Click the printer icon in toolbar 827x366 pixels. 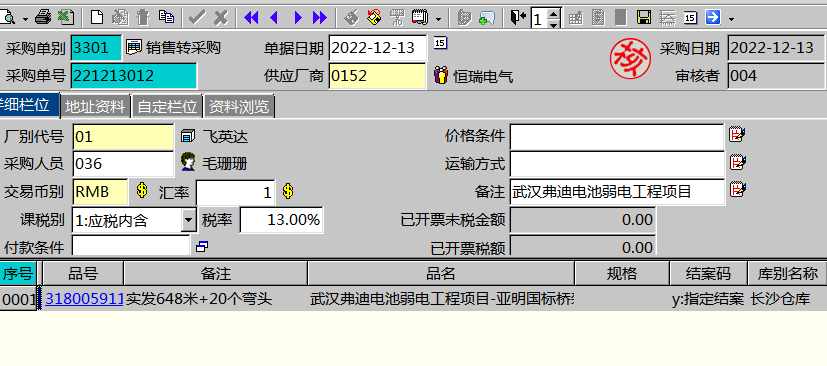(x=43, y=18)
